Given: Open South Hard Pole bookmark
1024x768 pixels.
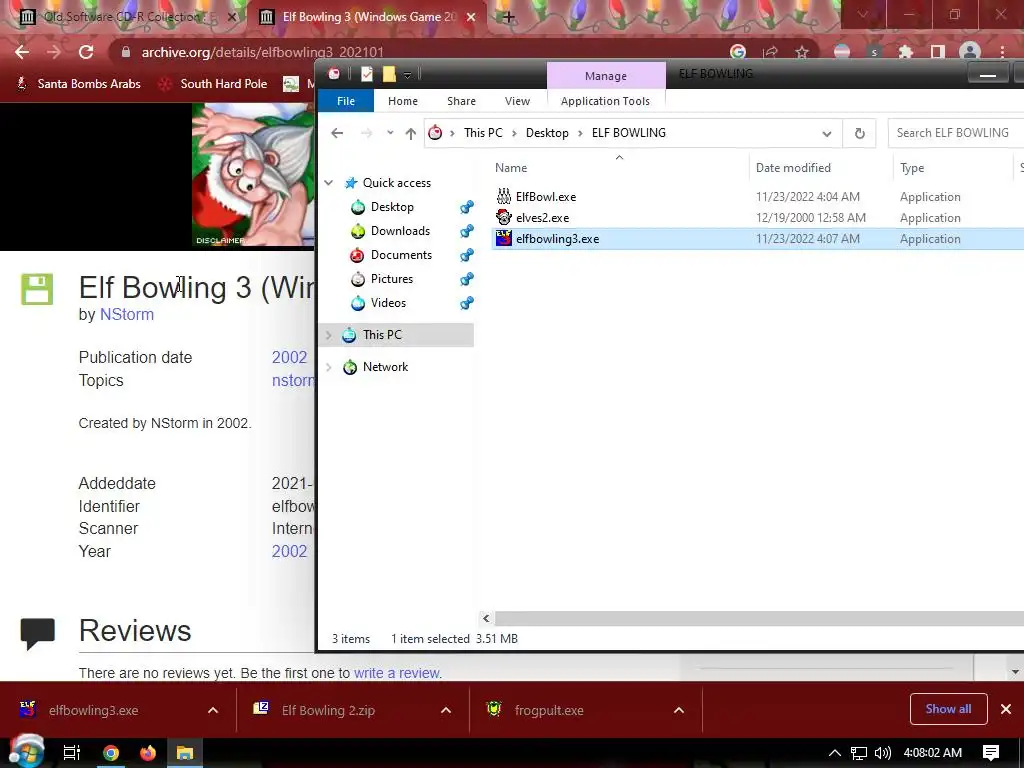Looking at the screenshot, I should click(213, 84).
